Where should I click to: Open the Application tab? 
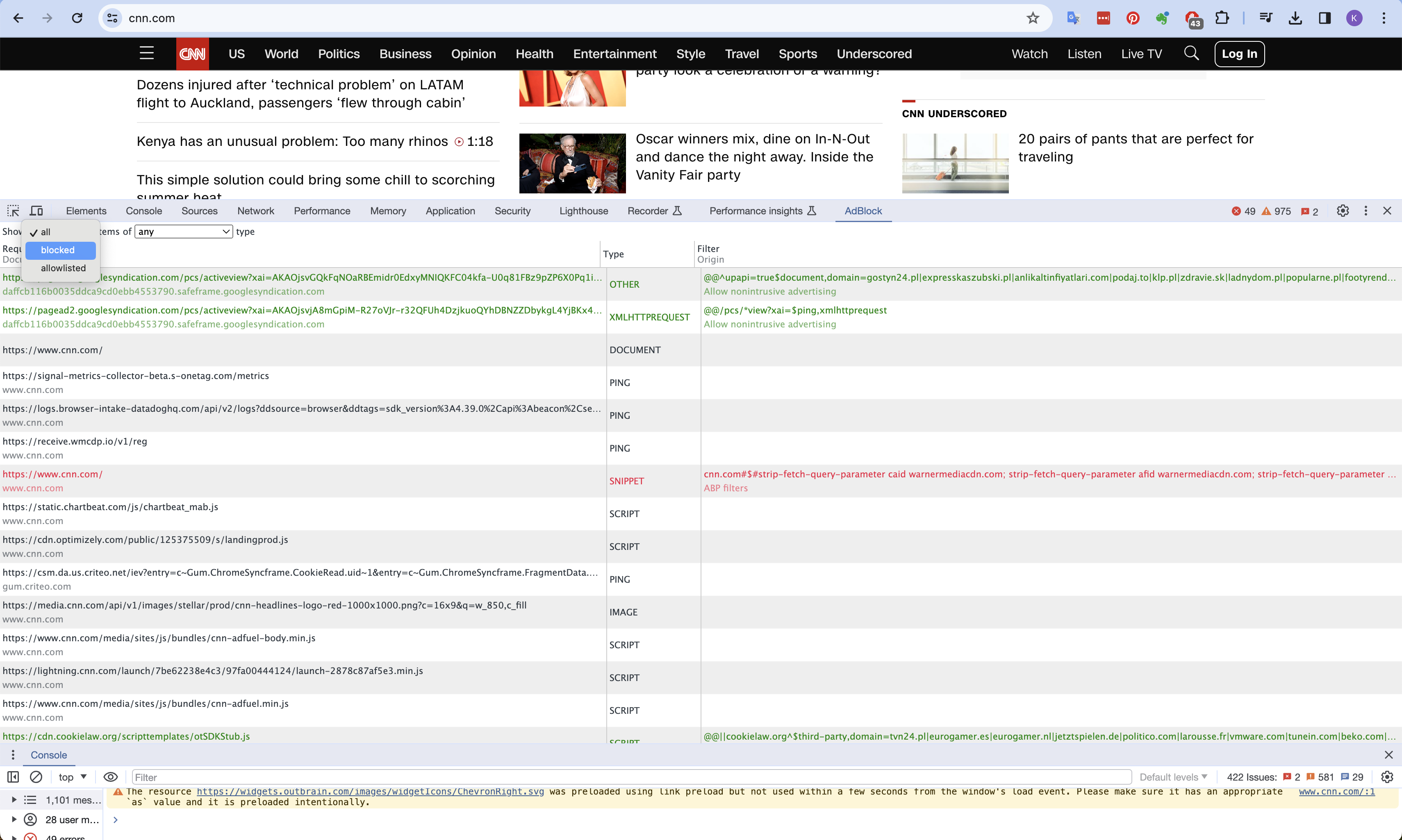[450, 211]
